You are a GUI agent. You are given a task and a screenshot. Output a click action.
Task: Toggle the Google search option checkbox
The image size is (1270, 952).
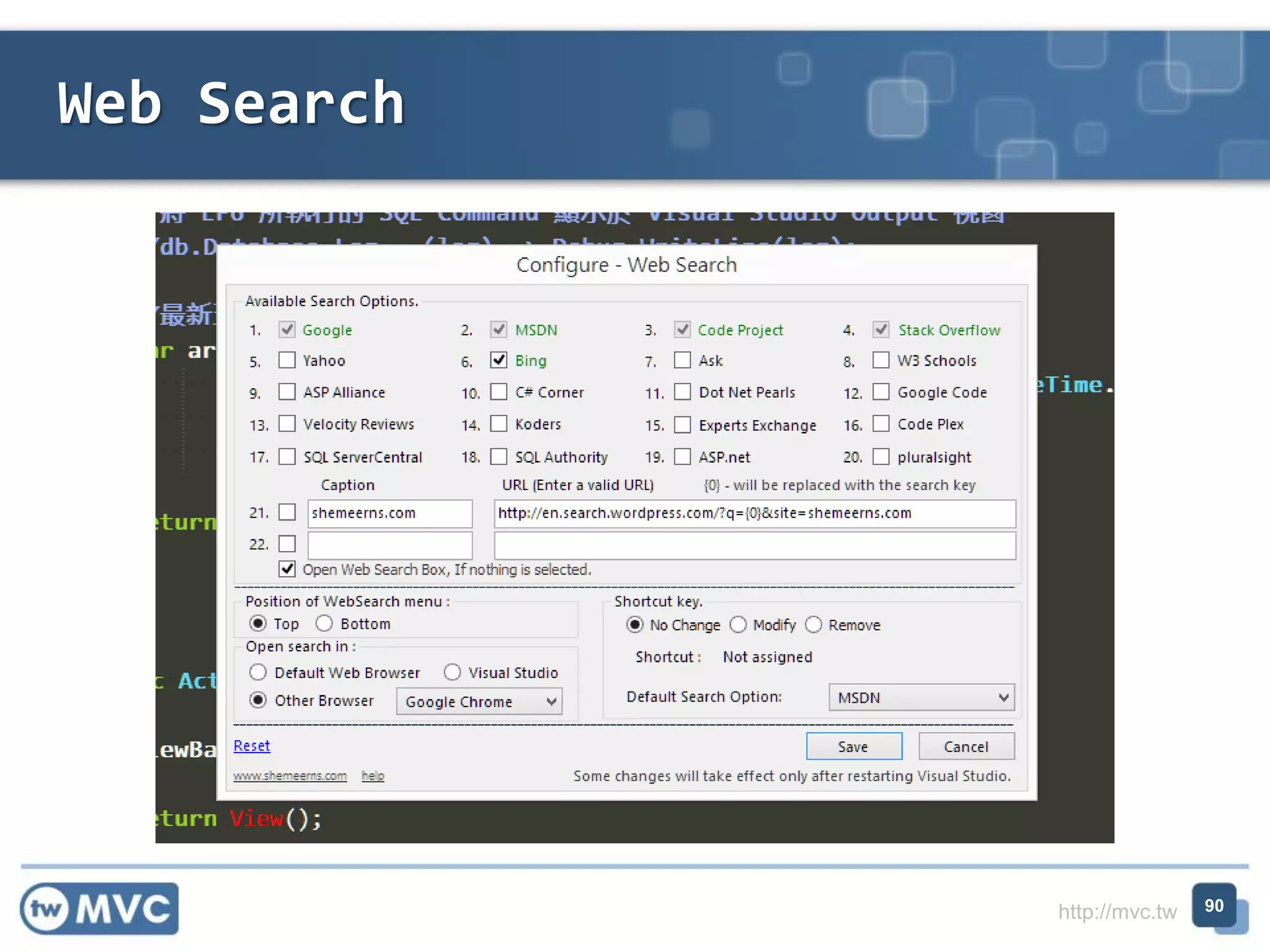[287, 329]
